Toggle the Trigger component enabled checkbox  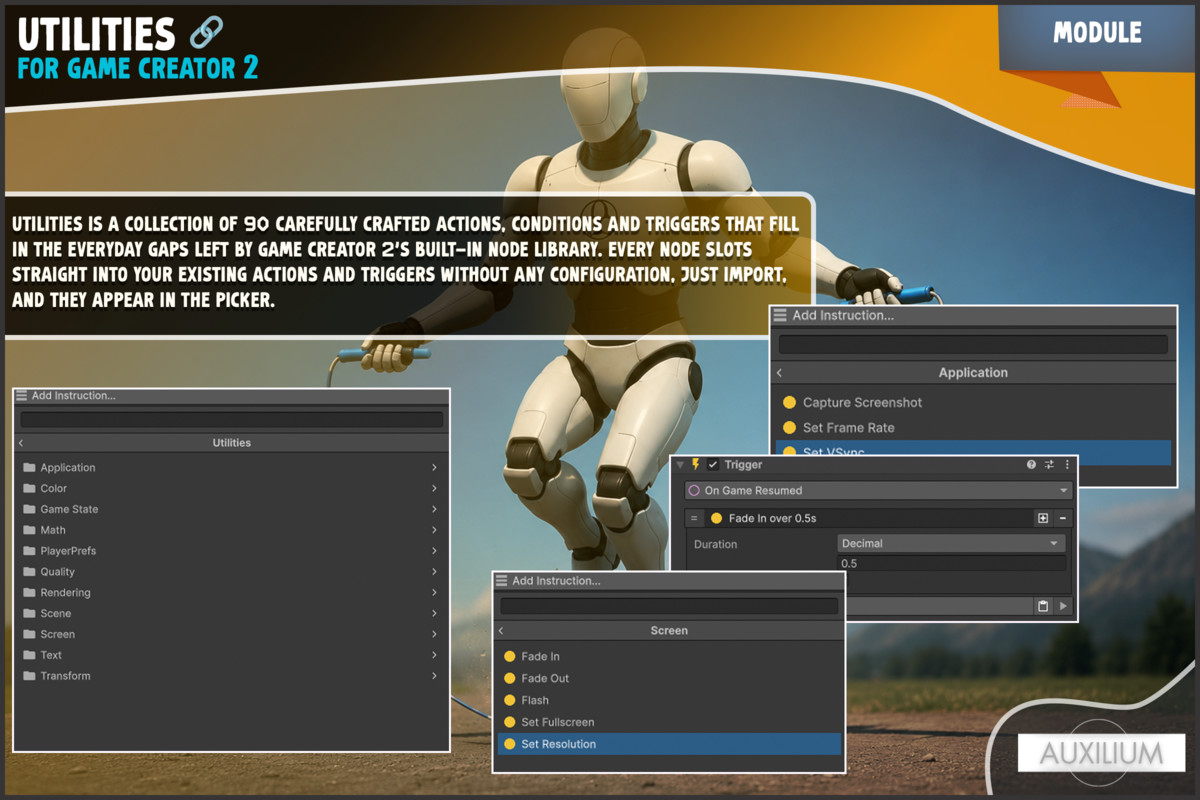click(713, 465)
